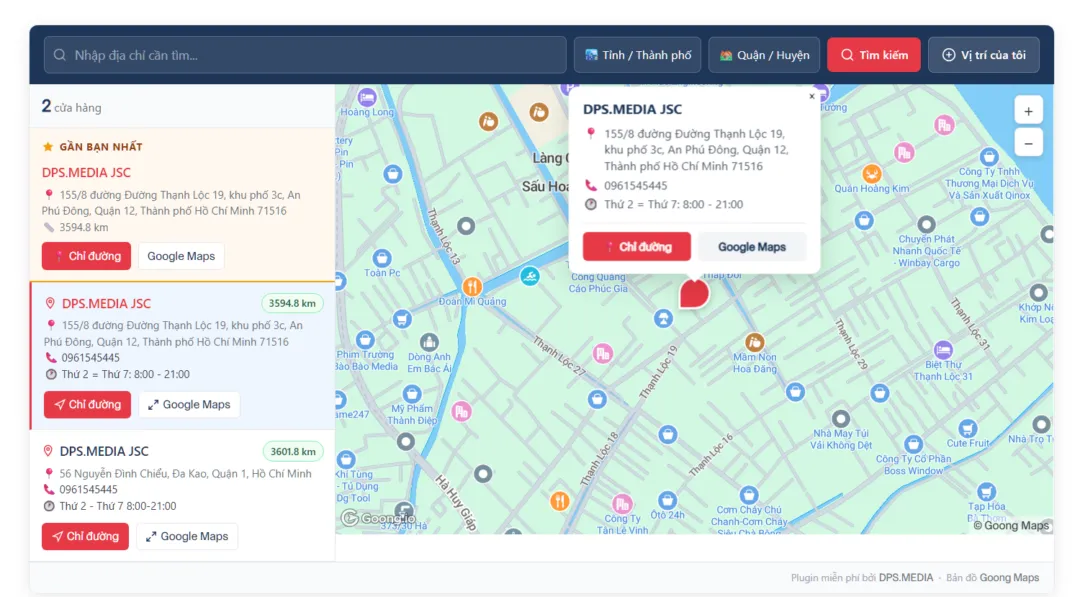This screenshot has height=597, width=1080.
Task: Zoom out using the minus control
Action: click(1028, 142)
